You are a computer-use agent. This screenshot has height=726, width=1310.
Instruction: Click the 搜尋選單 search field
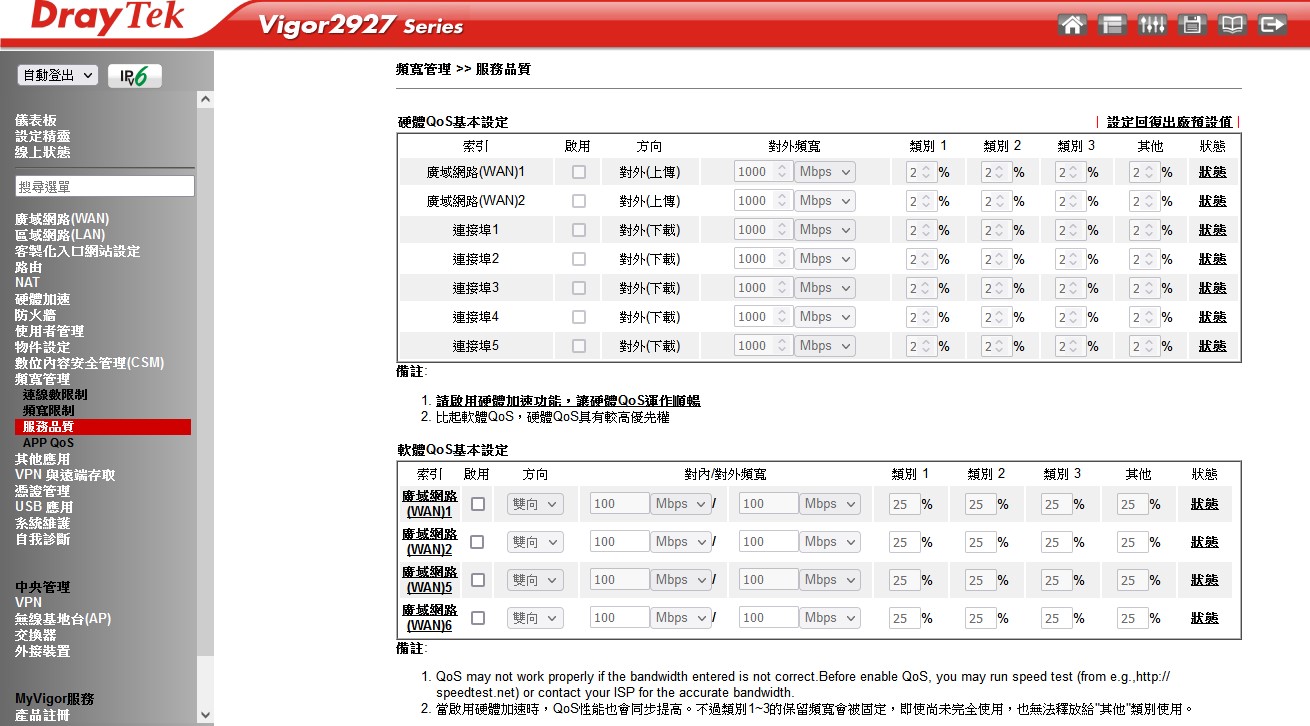pyautogui.click(x=105, y=187)
